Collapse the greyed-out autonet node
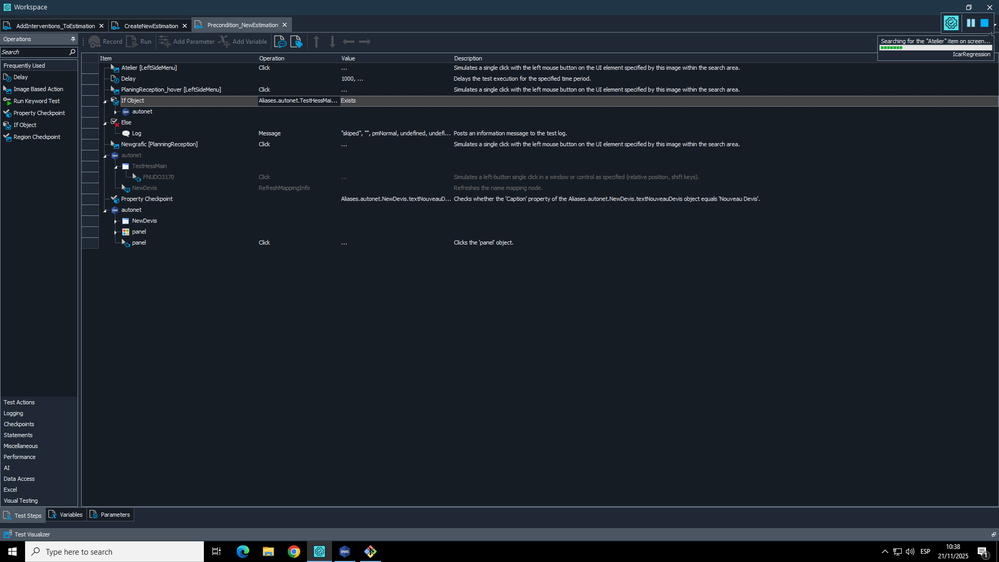The height and width of the screenshot is (562, 999). point(105,155)
